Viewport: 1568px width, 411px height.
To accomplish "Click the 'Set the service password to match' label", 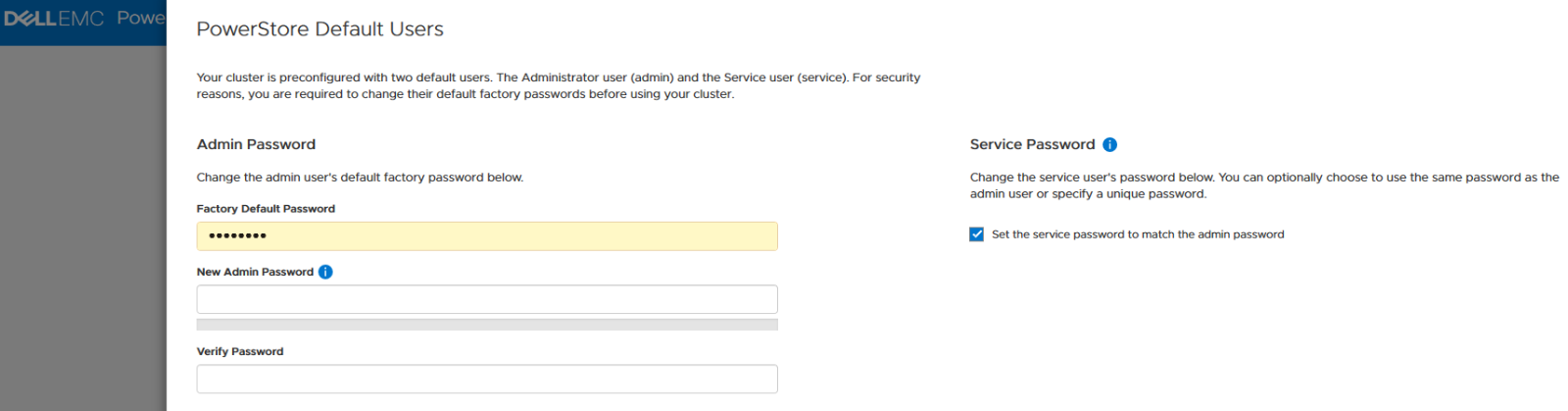I will [x=1137, y=234].
